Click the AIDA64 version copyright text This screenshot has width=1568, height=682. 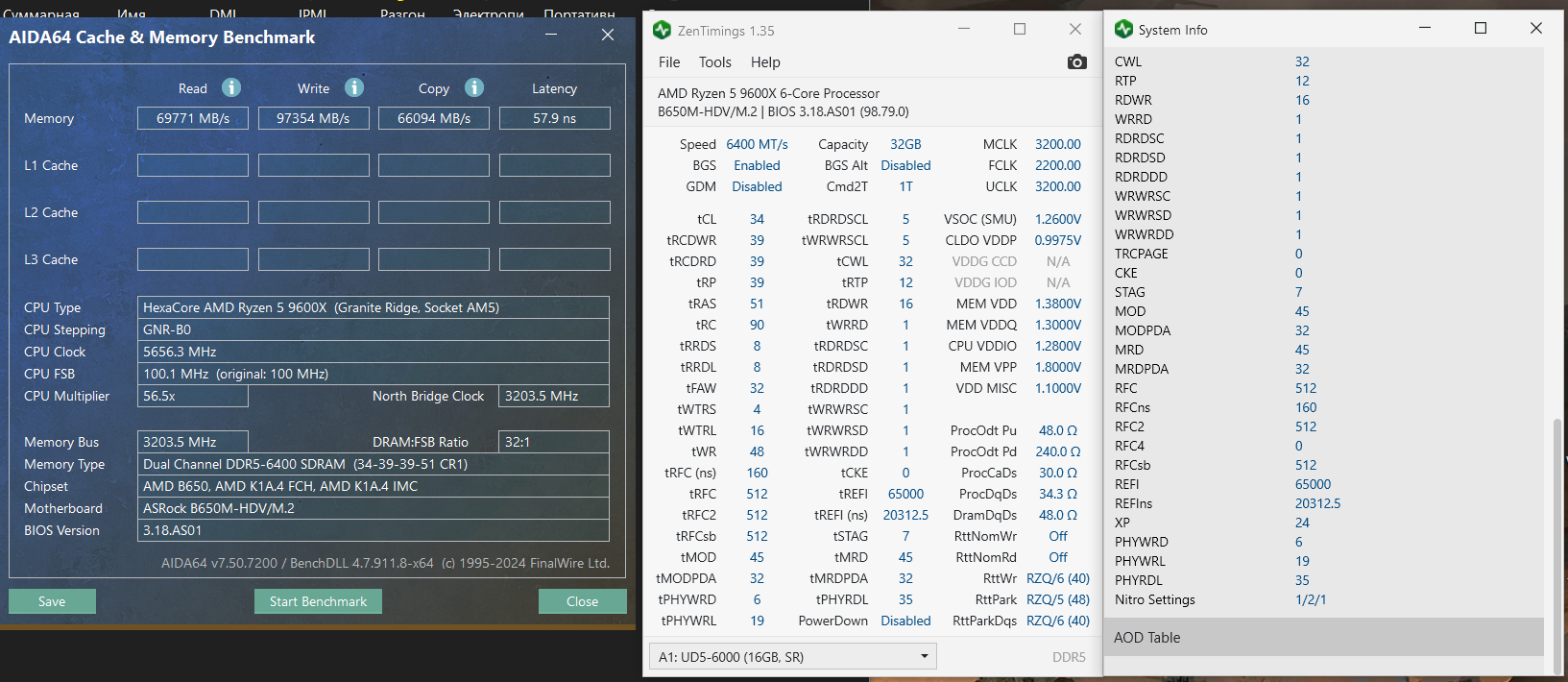pyautogui.click(x=385, y=563)
